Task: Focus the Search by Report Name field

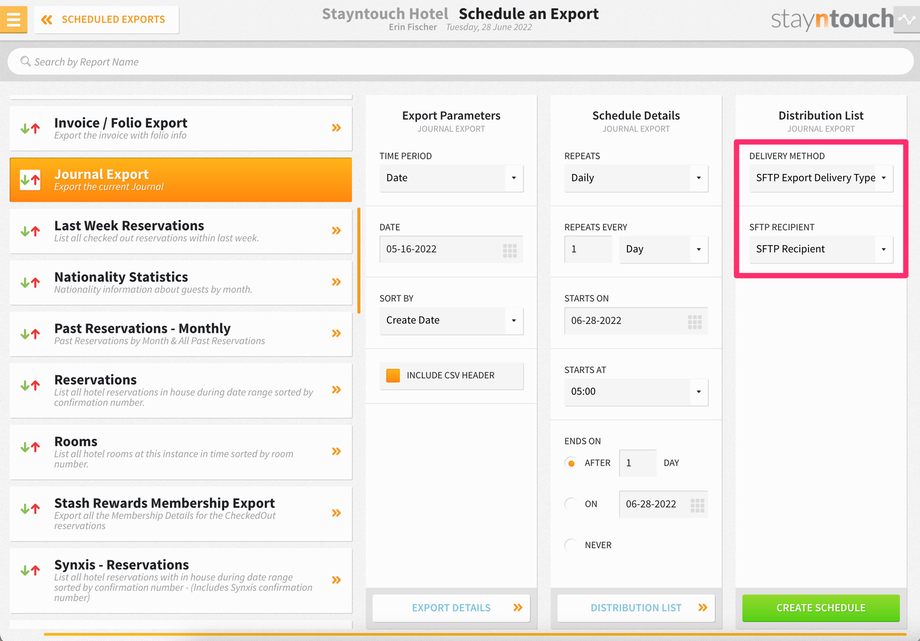Action: click(x=460, y=62)
